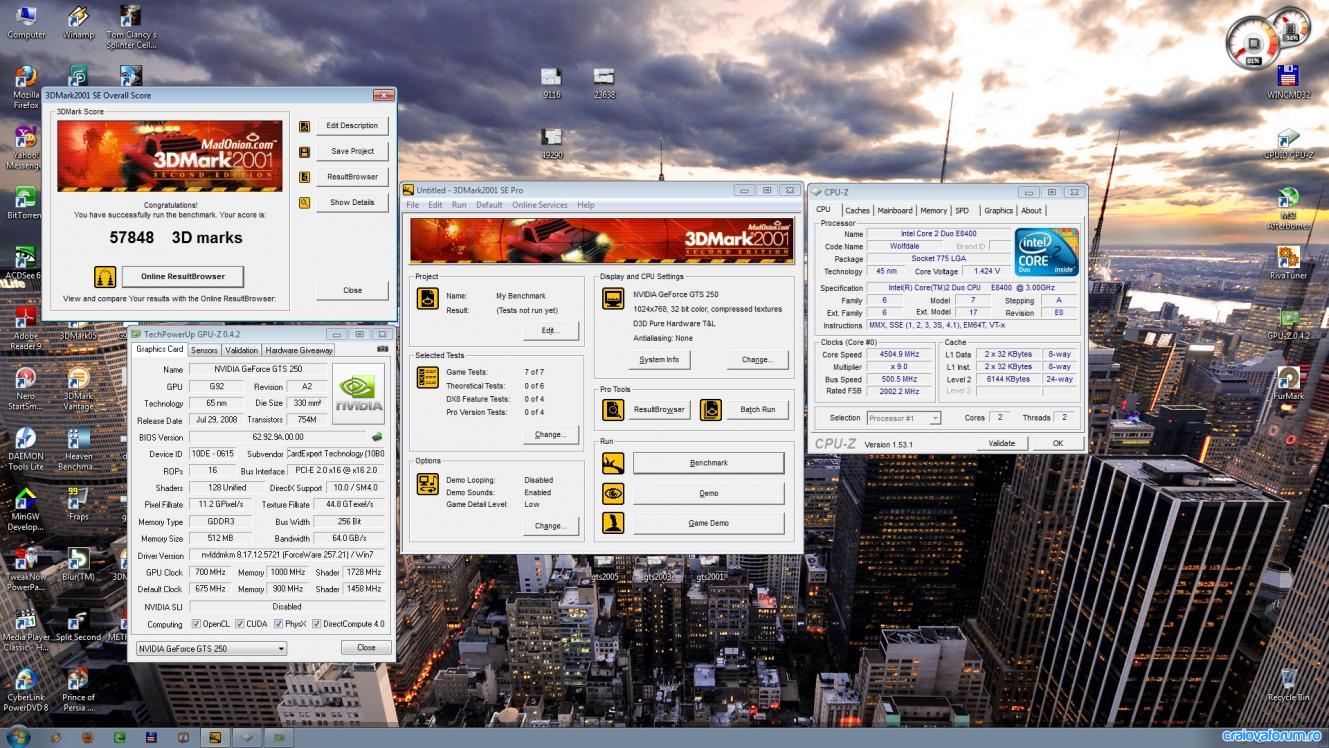The image size is (1329, 748).
Task: Click the floppy icon beside Save Project
Action: coord(305,151)
